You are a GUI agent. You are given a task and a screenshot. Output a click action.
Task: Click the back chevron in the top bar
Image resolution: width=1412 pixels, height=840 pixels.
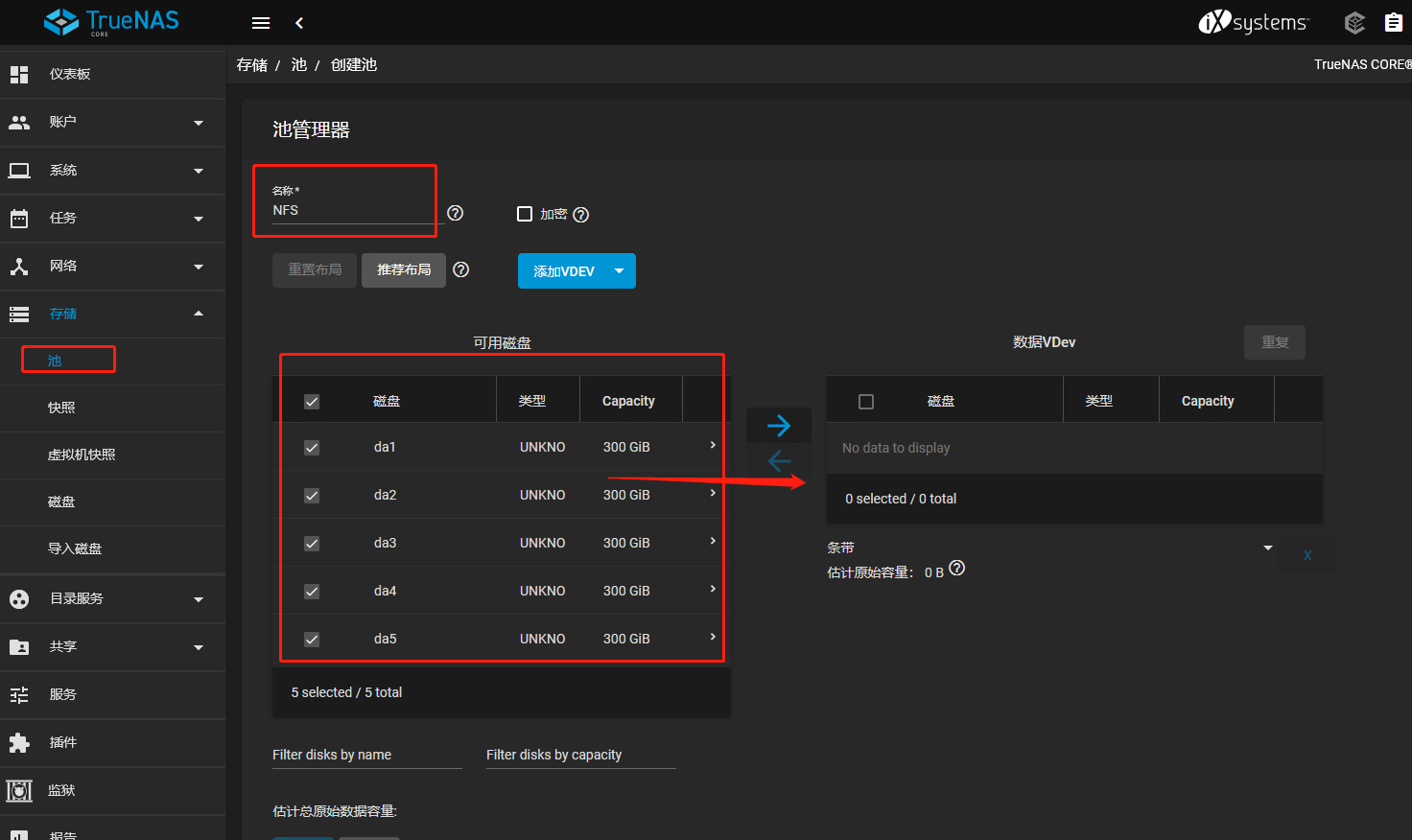(299, 23)
